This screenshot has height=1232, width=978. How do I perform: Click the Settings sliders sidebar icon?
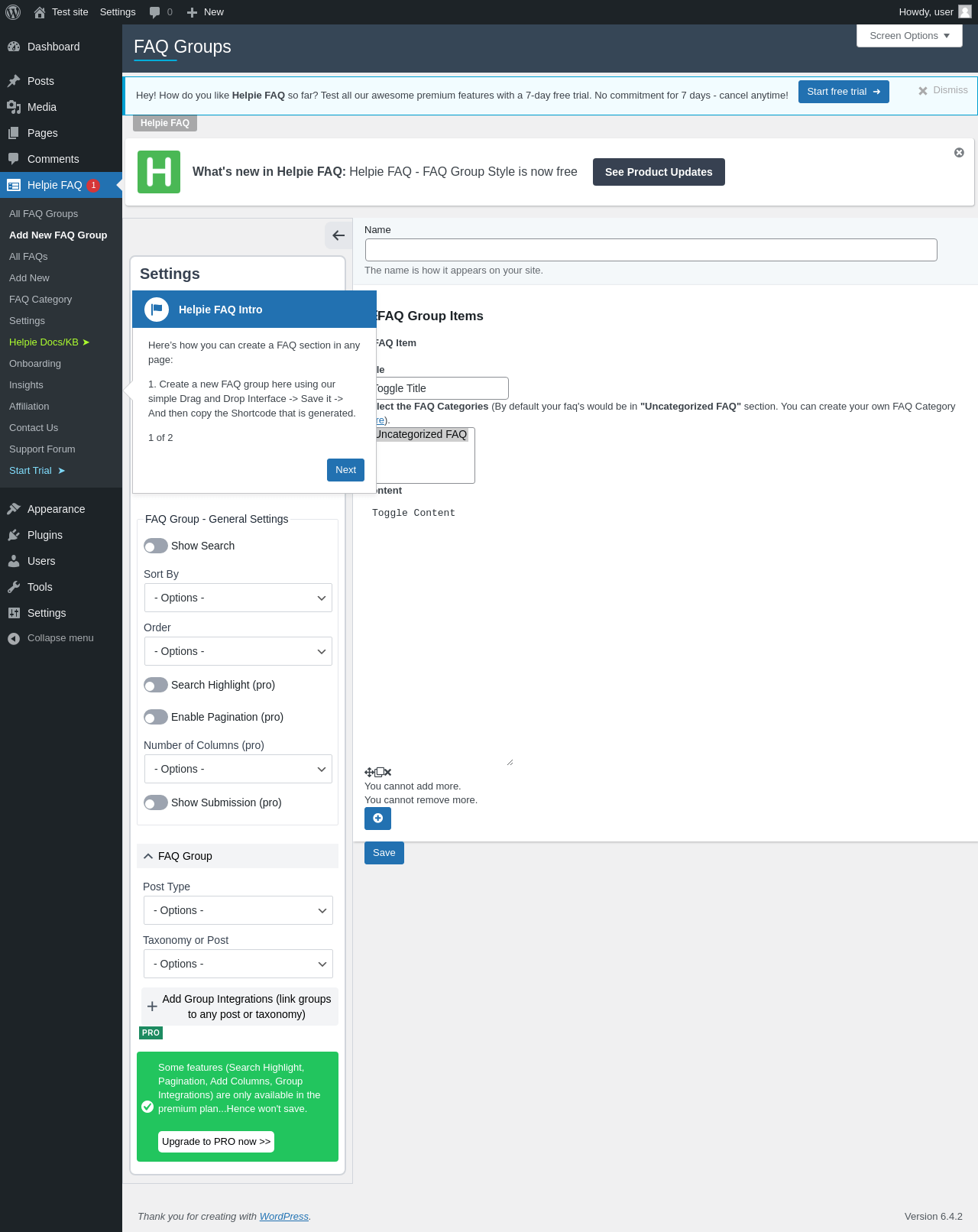(14, 613)
